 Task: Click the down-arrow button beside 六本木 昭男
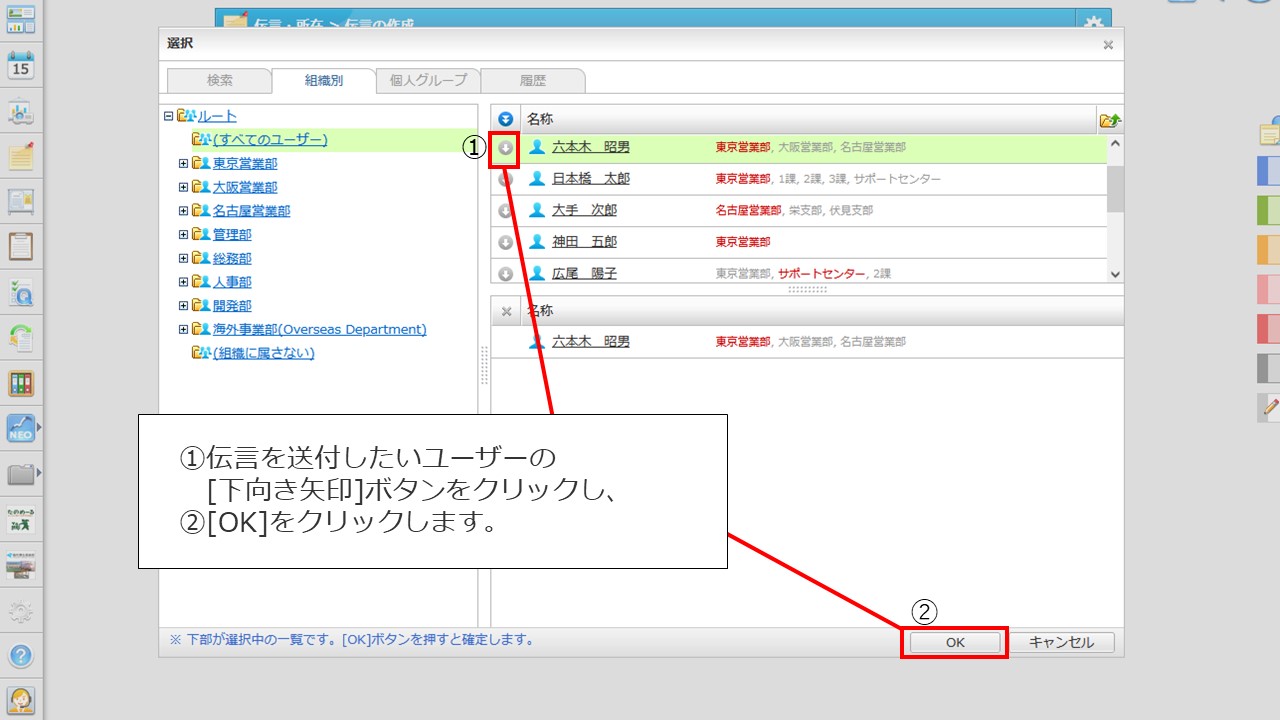click(x=505, y=148)
